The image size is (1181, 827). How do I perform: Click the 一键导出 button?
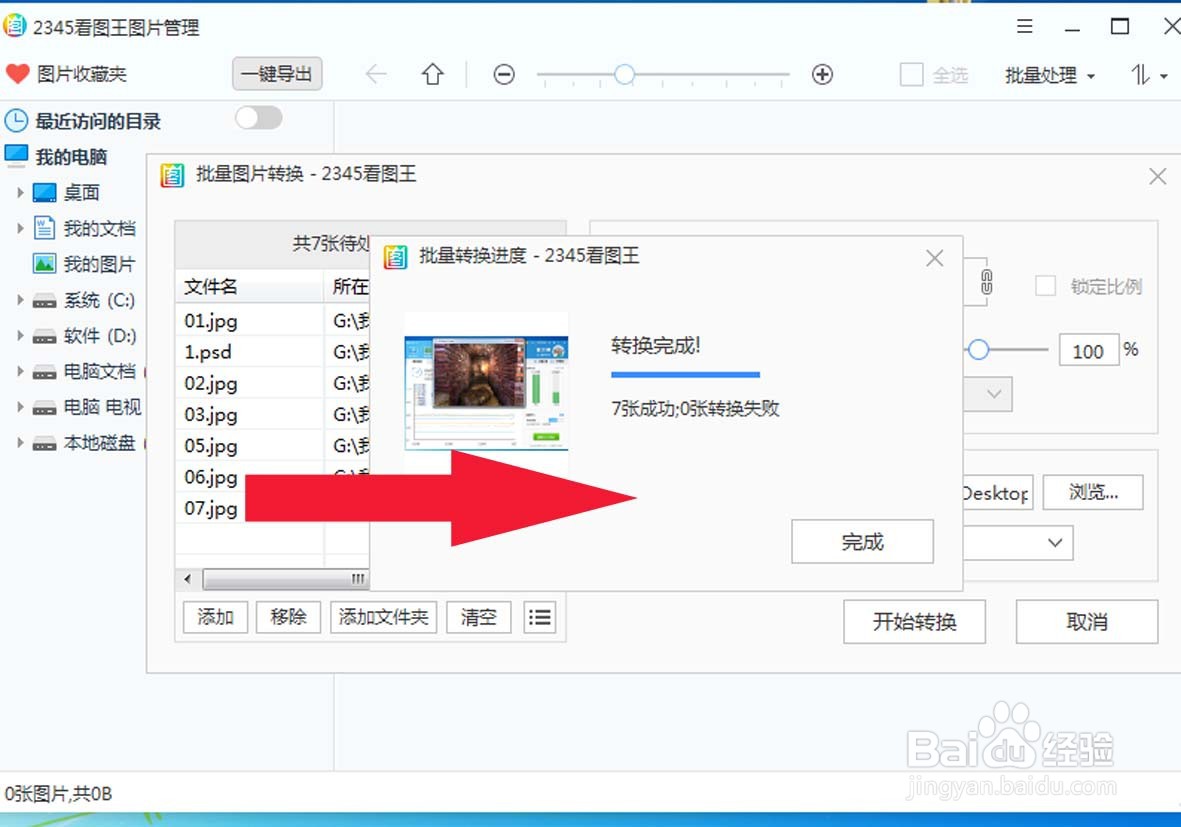[x=277, y=74]
